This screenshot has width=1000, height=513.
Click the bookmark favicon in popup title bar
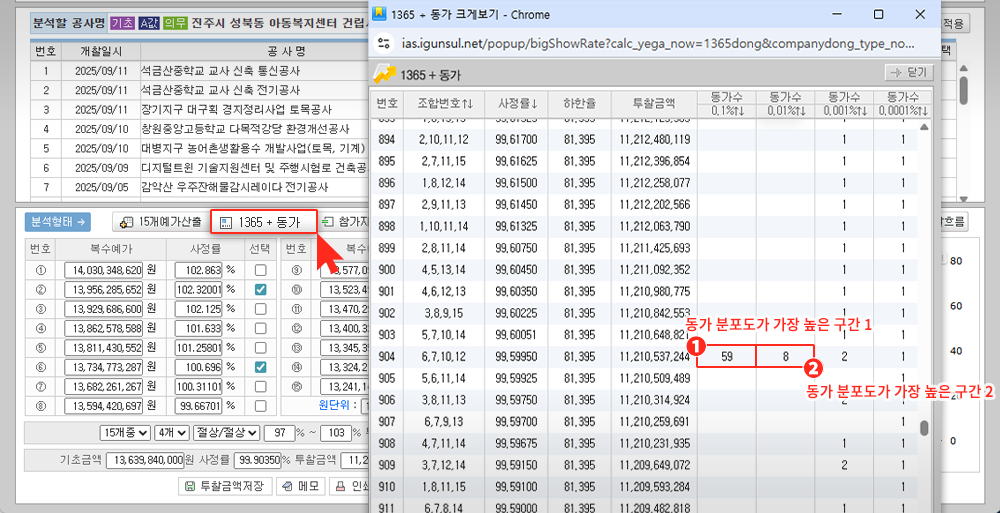[x=379, y=14]
